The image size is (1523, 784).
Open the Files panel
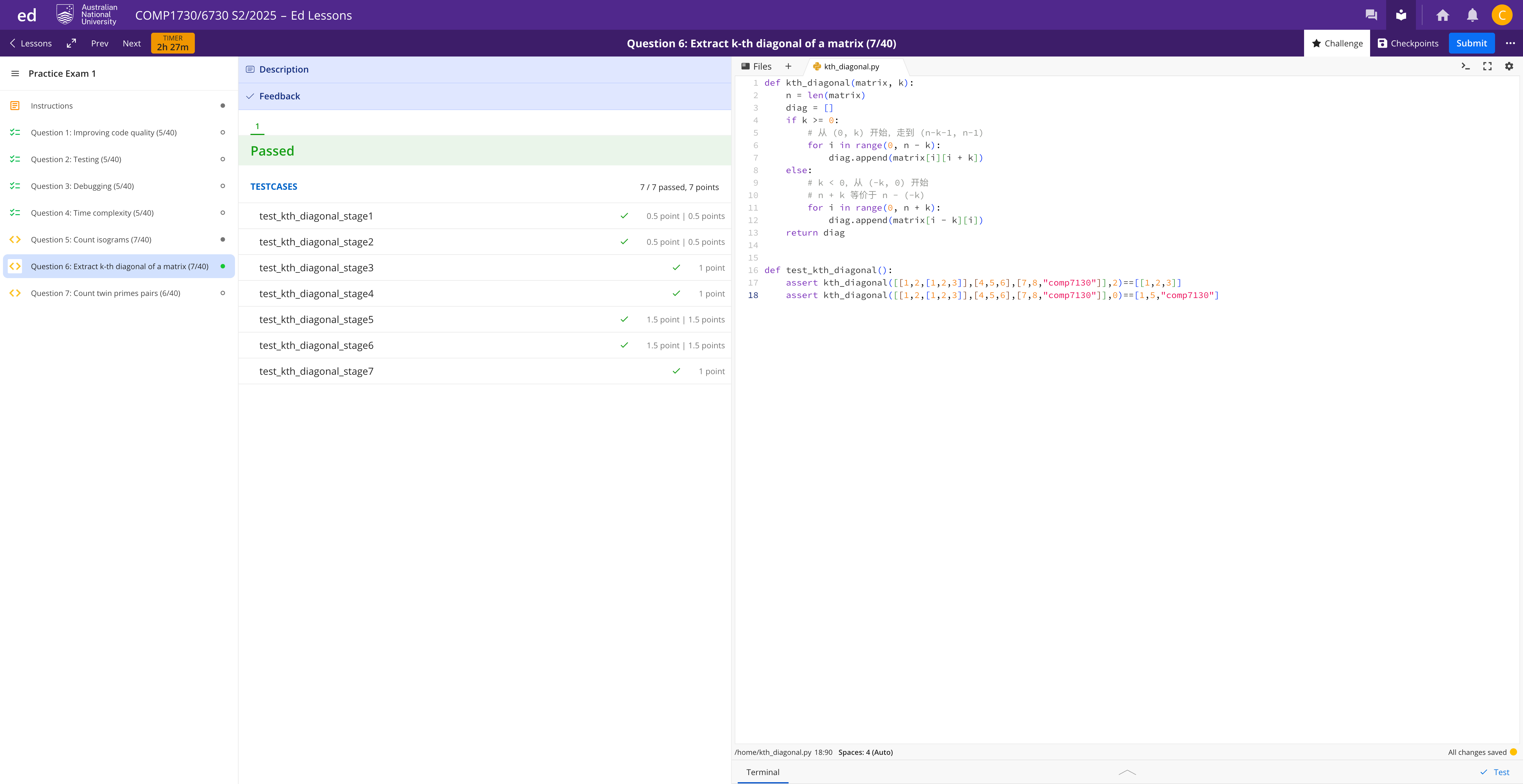[756, 66]
